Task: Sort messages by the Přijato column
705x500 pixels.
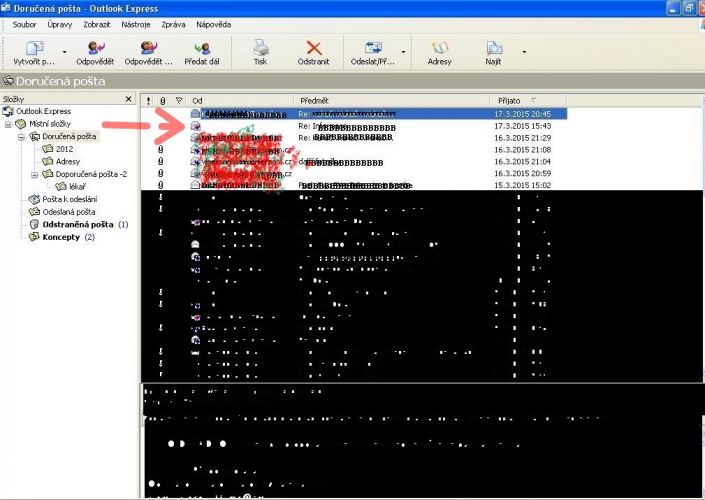Action: point(529,101)
